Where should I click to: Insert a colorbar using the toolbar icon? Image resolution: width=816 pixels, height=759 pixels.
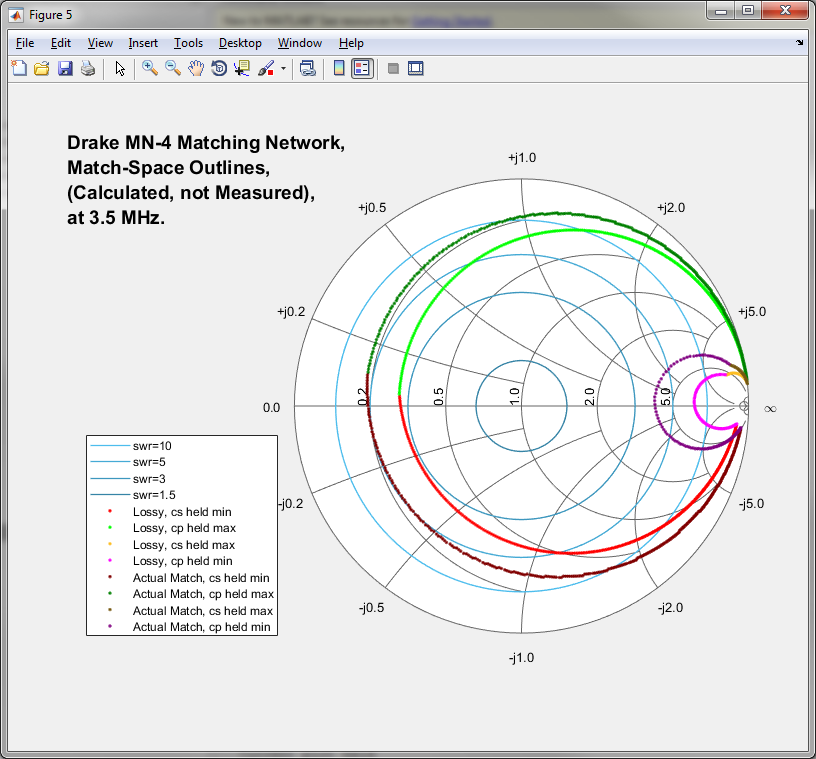pos(339,68)
